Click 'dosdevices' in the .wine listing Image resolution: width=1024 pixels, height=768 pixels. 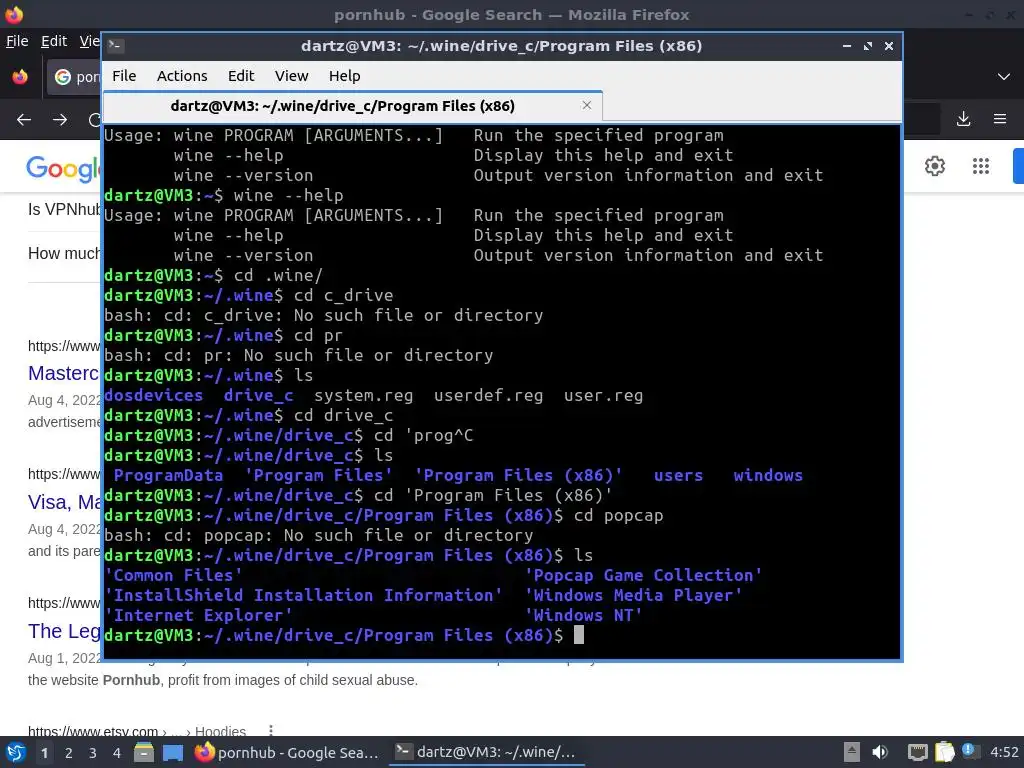click(x=153, y=395)
